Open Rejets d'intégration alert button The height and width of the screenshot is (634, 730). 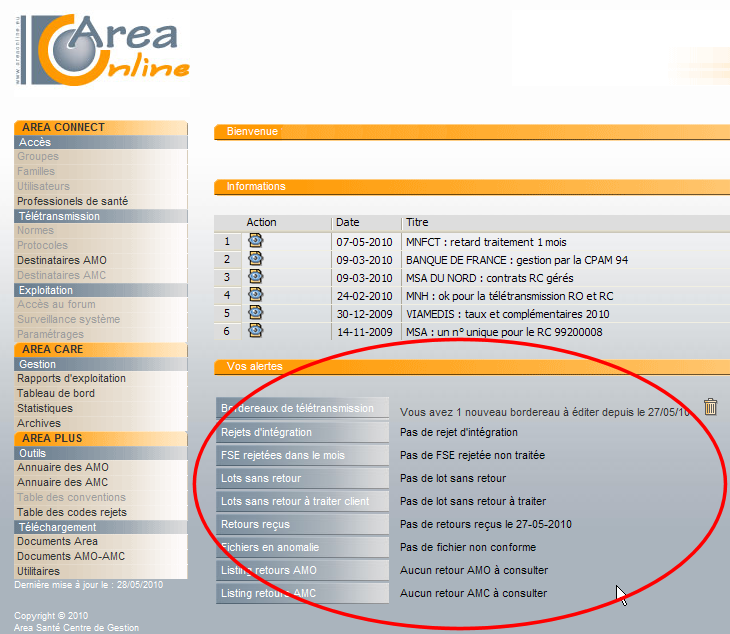302,432
